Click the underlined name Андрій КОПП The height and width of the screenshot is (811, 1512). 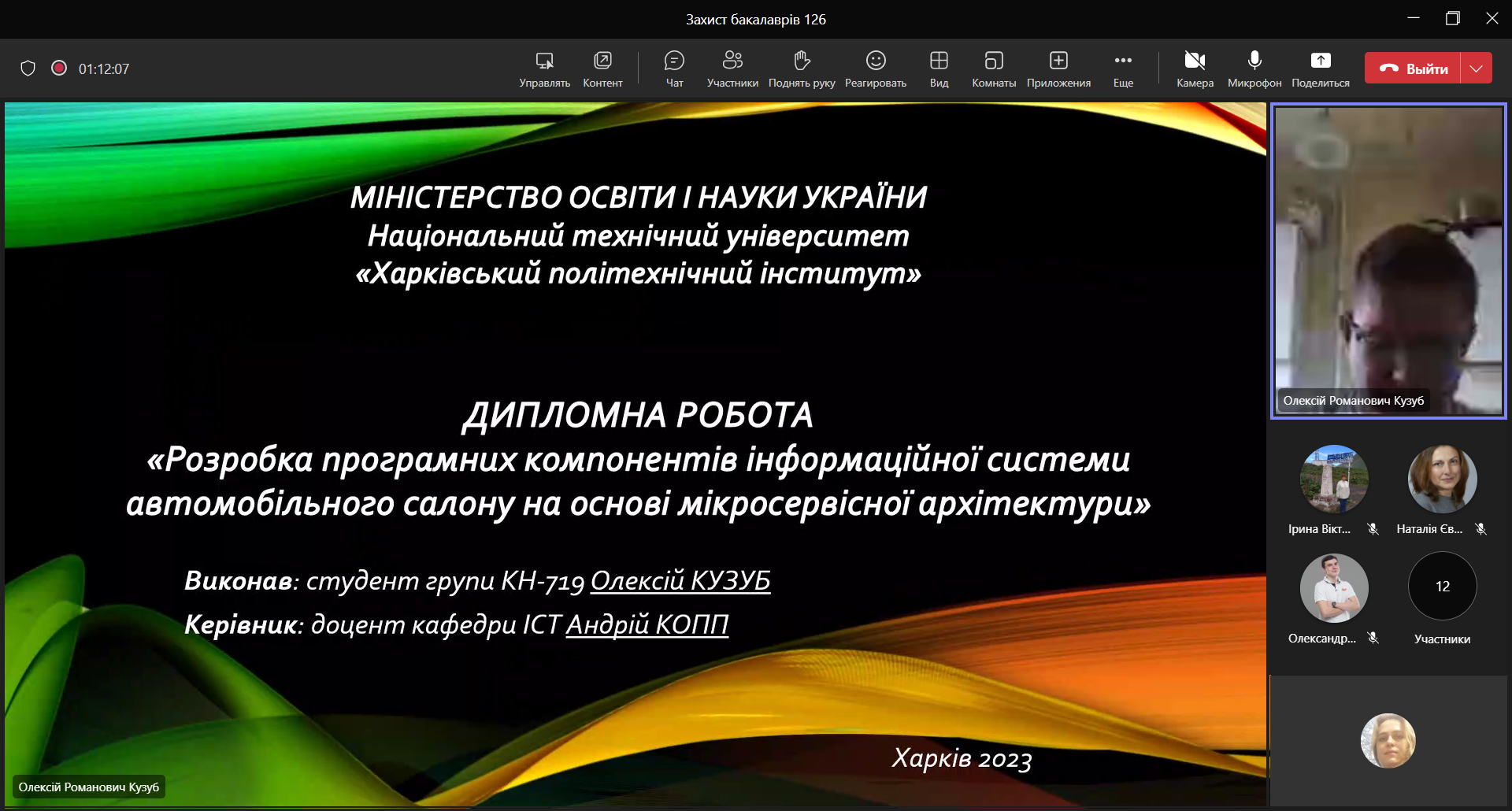[647, 625]
